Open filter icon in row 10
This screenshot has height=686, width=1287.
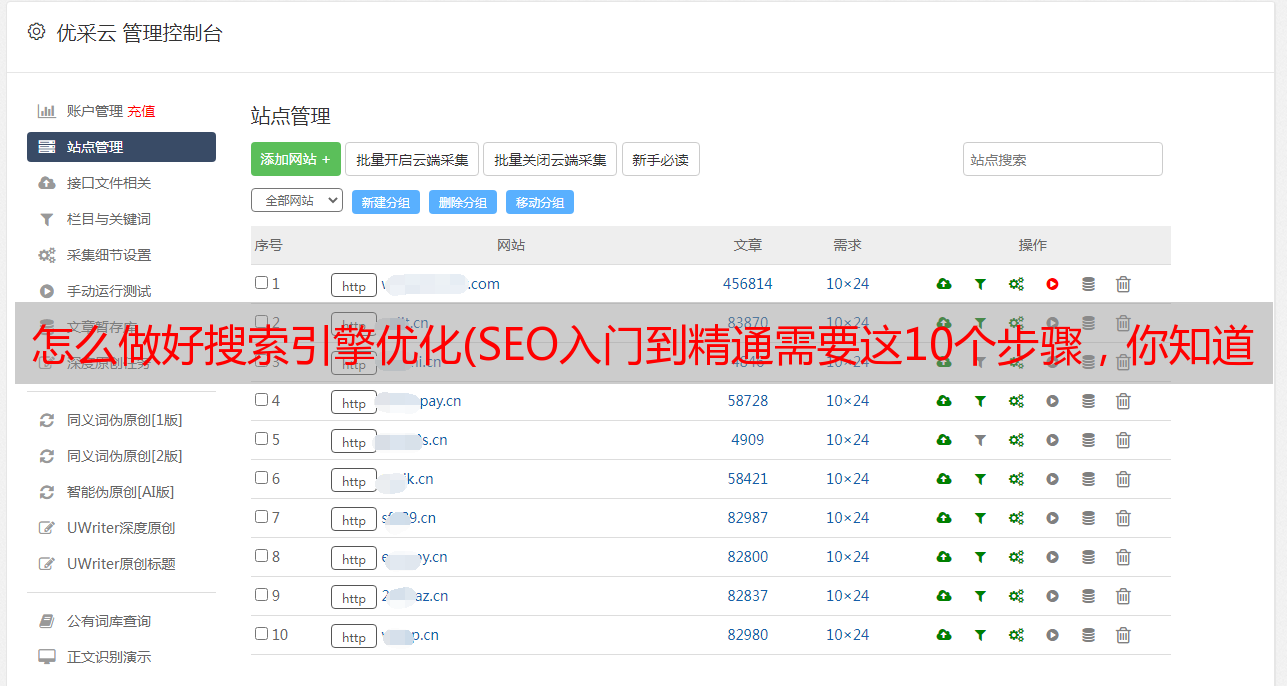coord(980,635)
